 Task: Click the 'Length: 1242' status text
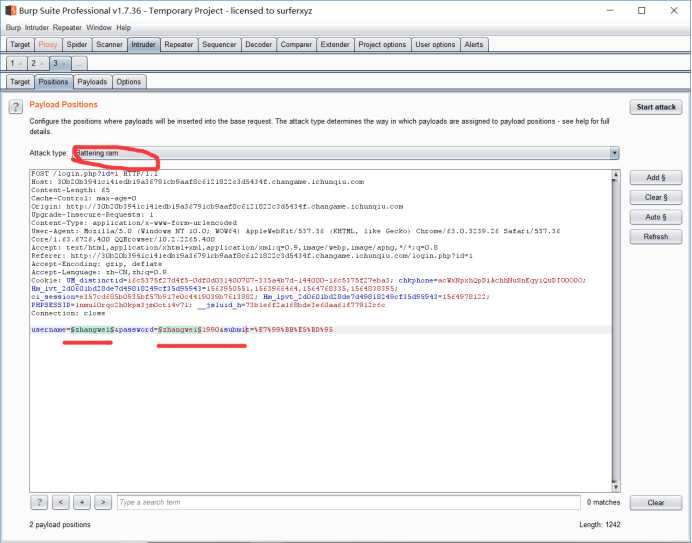[600, 524]
